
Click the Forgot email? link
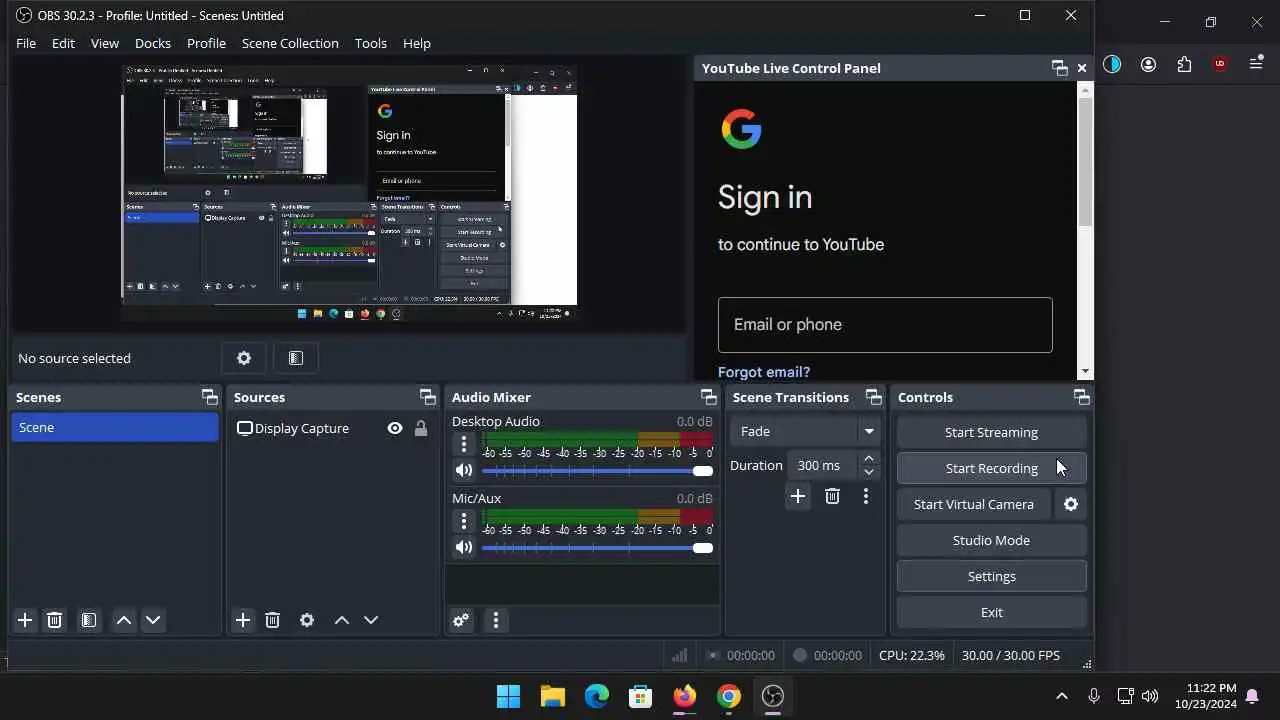[764, 372]
